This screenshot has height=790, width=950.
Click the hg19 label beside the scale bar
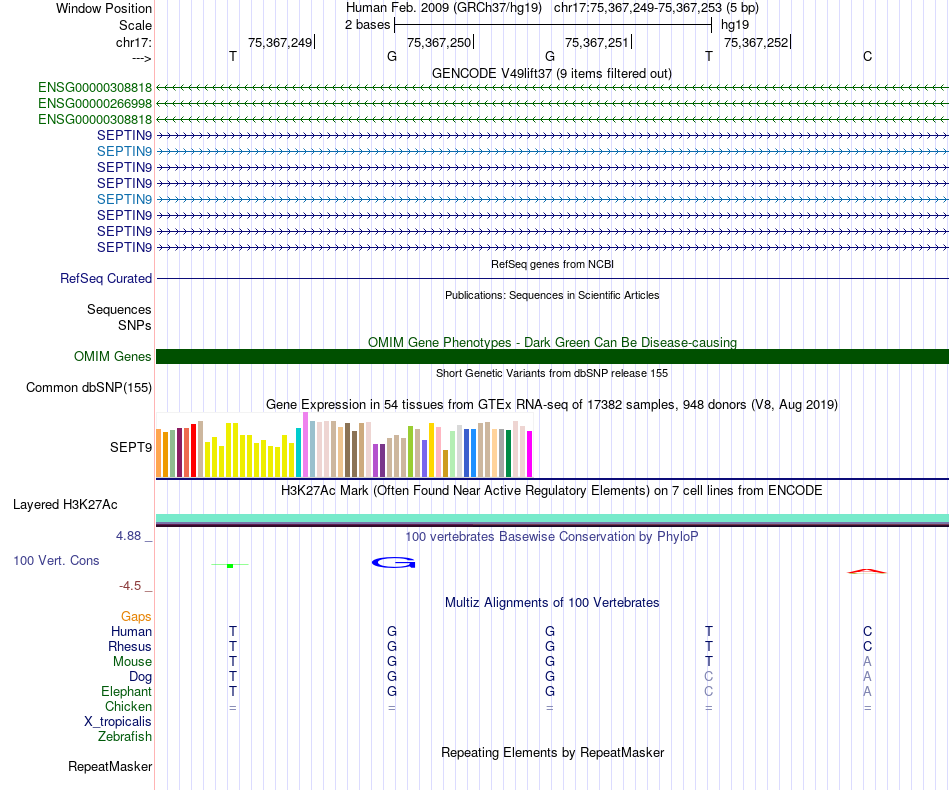tap(735, 25)
